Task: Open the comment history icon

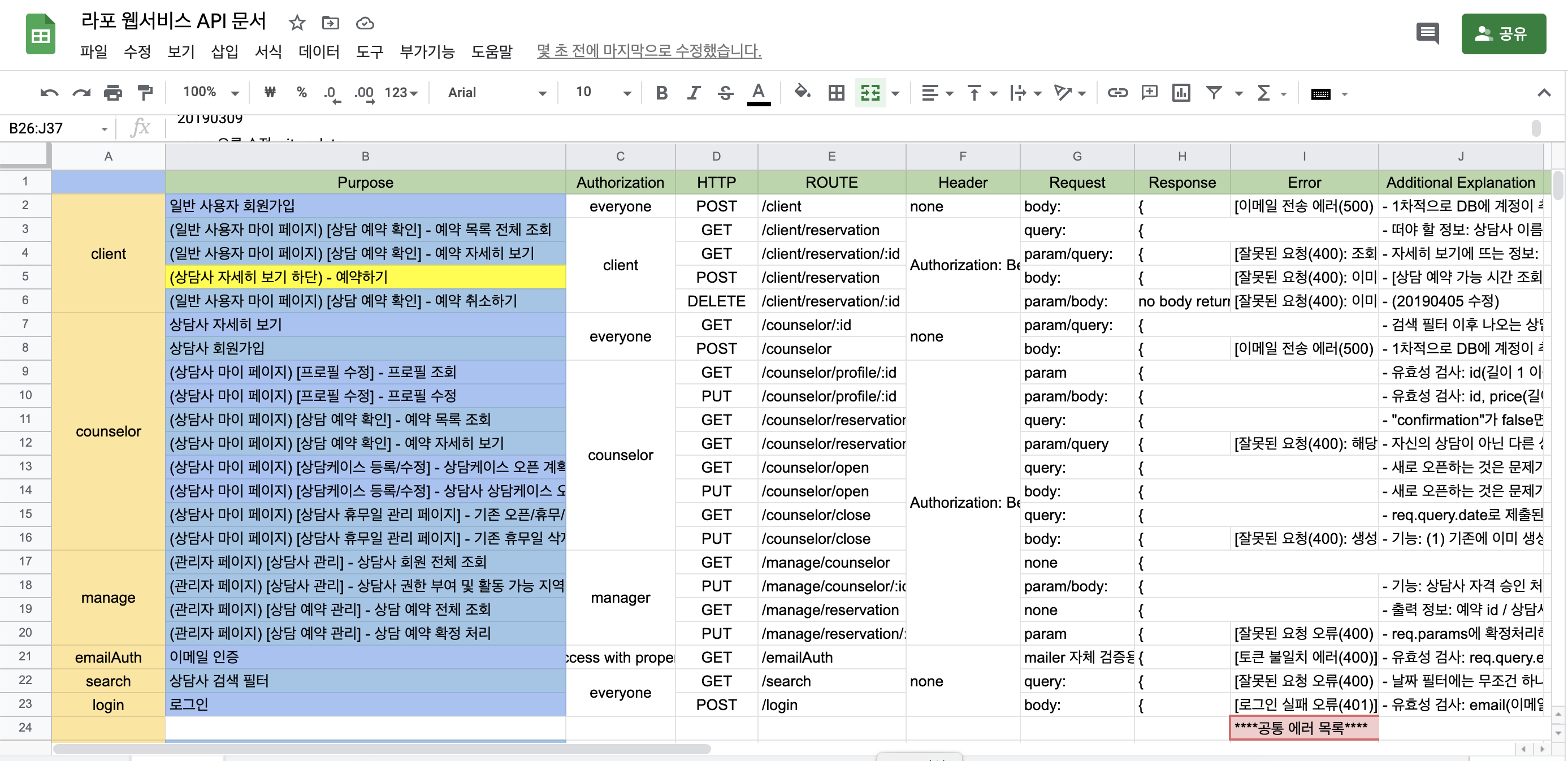Action: coord(1427,33)
